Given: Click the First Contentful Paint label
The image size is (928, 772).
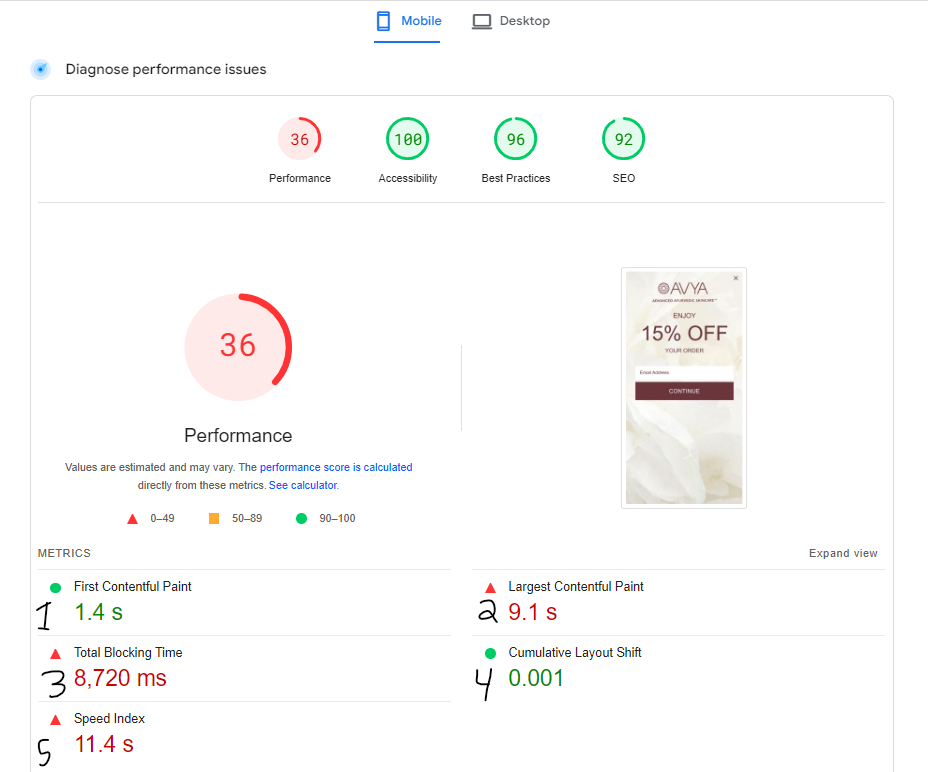Looking at the screenshot, I should tap(133, 587).
